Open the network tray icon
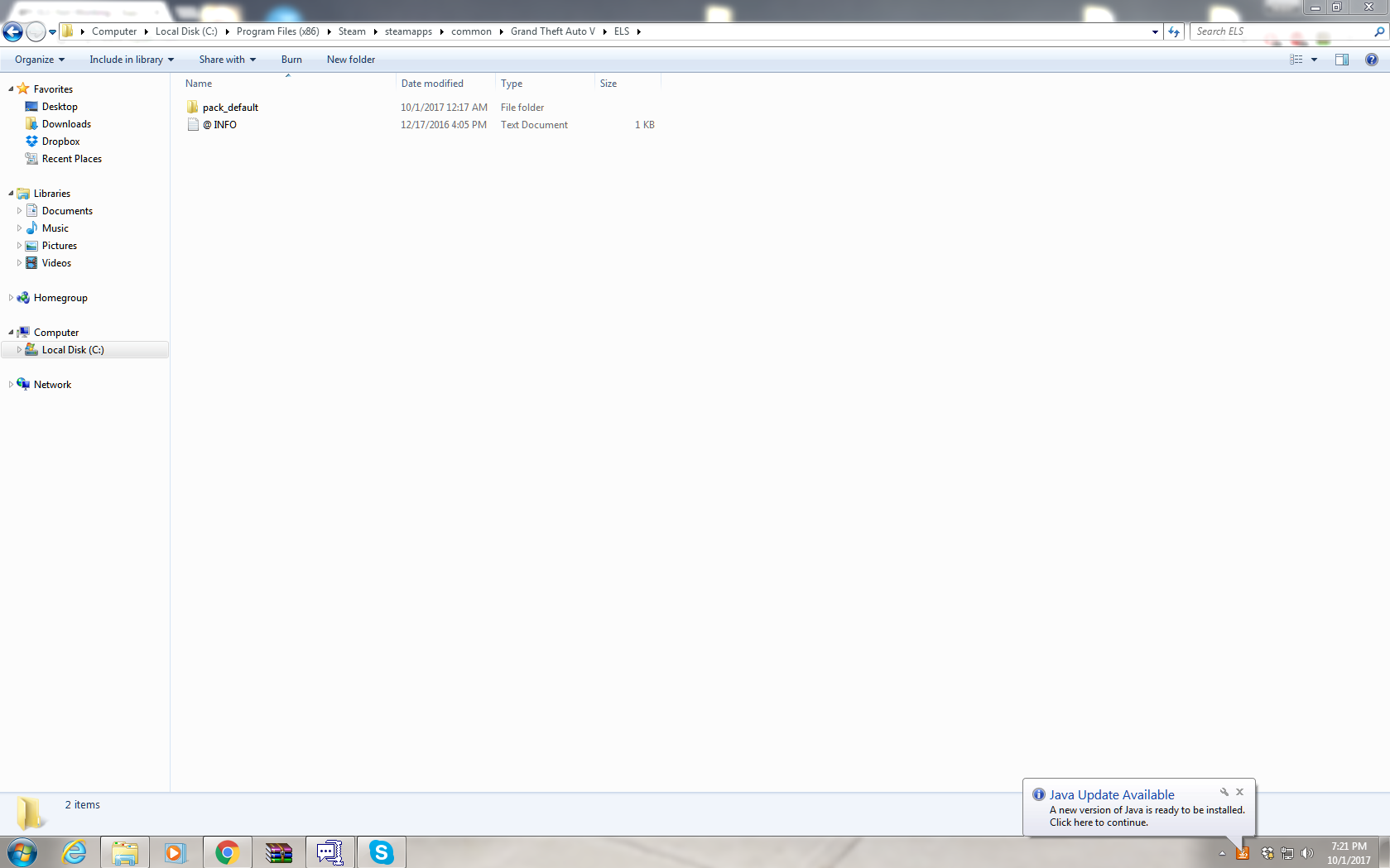This screenshot has height=868, width=1390. pos(1287,853)
